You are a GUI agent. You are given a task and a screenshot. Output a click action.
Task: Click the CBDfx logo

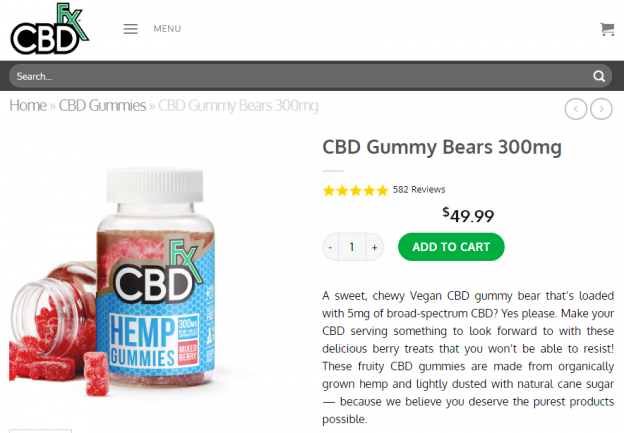50,28
